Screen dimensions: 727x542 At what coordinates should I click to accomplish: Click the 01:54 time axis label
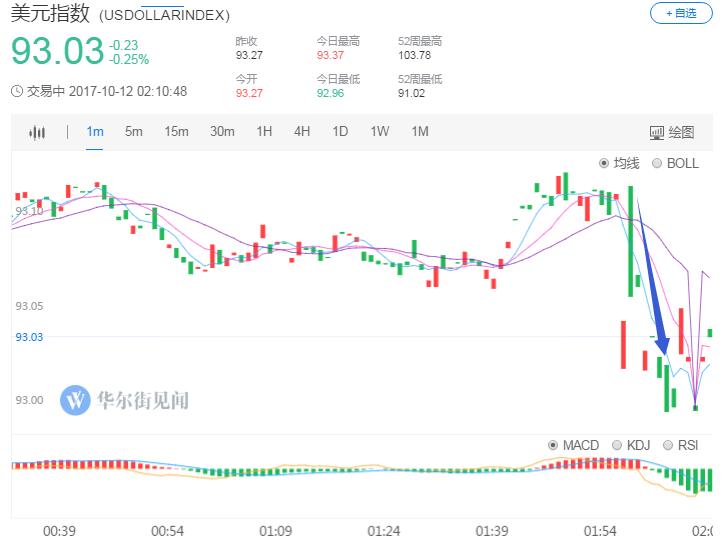[x=600, y=531]
